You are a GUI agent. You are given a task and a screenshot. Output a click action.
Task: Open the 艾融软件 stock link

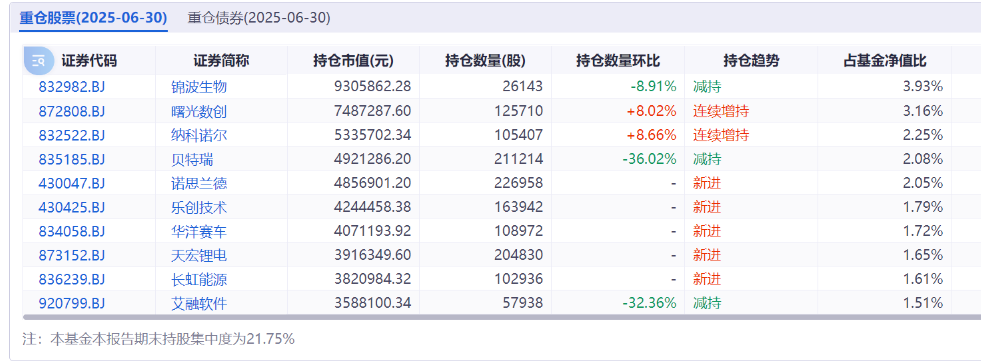coord(199,304)
